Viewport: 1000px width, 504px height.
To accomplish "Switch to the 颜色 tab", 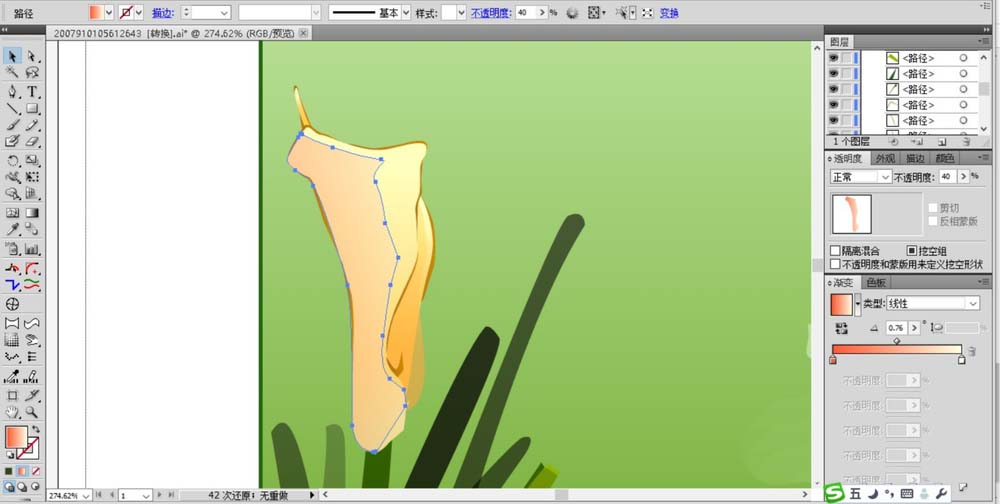I will tap(945, 158).
